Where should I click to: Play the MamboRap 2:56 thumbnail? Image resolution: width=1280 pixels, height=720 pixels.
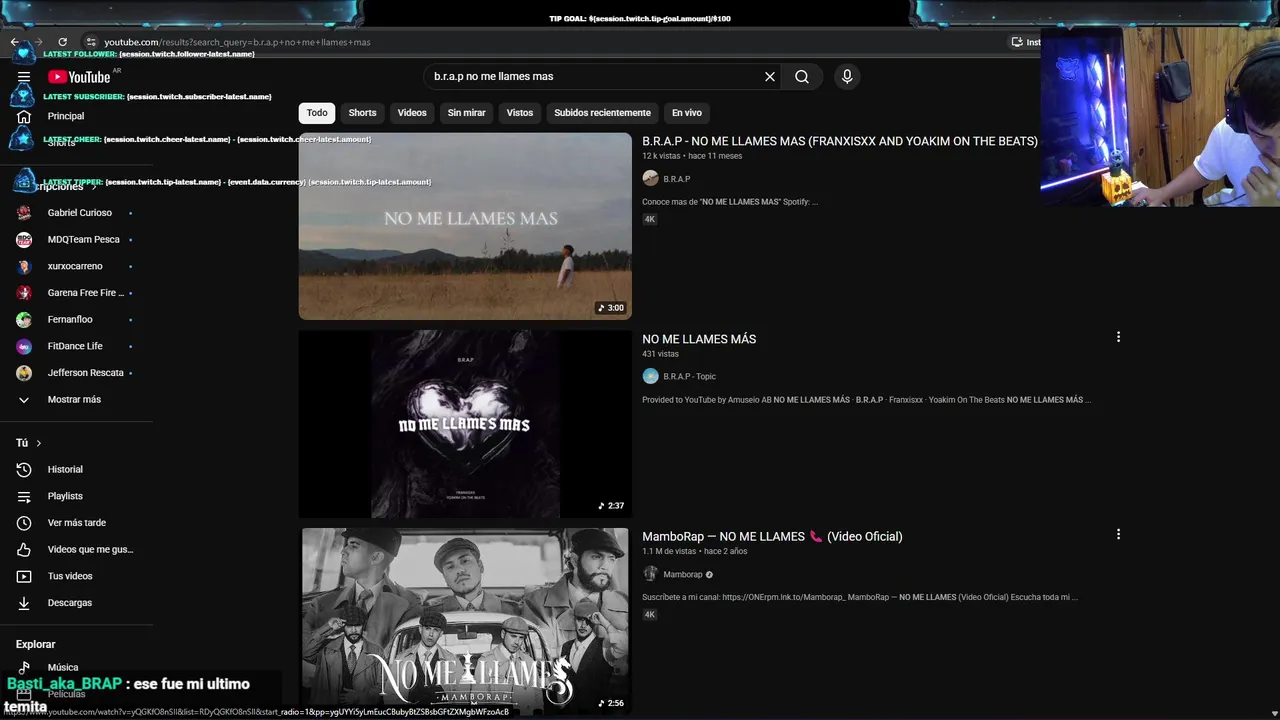coord(465,620)
